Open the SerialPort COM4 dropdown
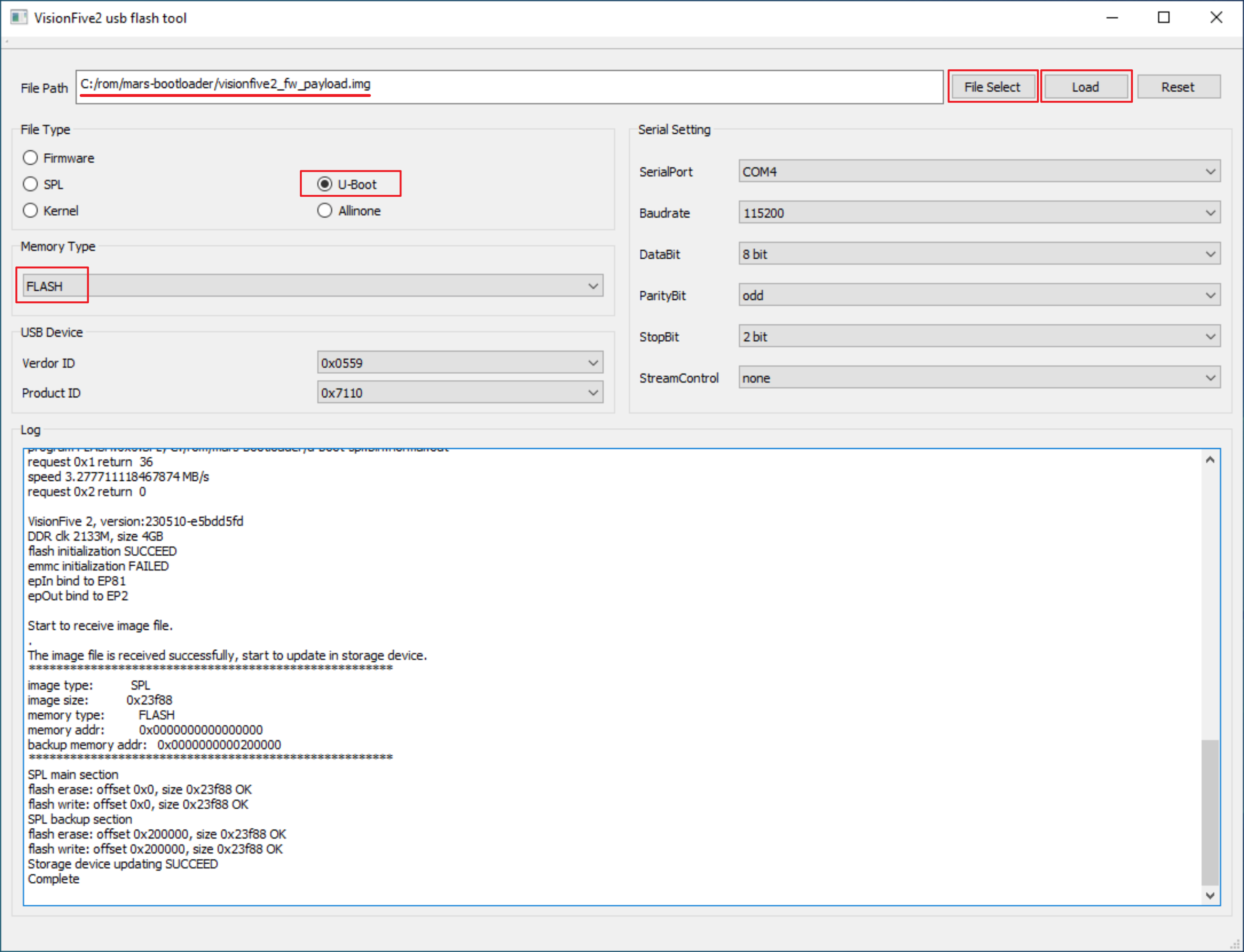 [980, 171]
